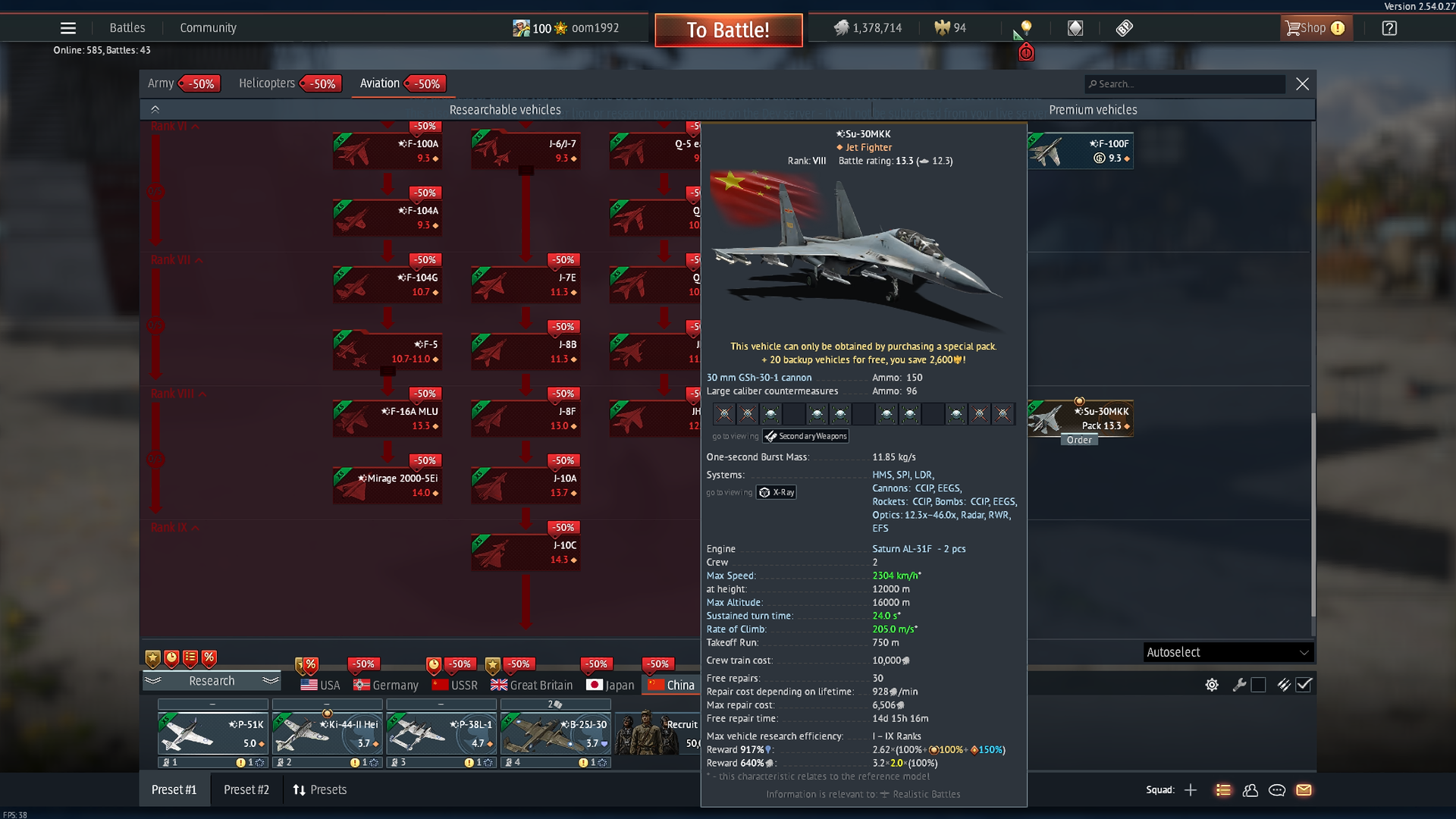Toggle automatic ammo resupply checkbox
The width and height of the screenshot is (1456, 819).
(x=1304, y=685)
